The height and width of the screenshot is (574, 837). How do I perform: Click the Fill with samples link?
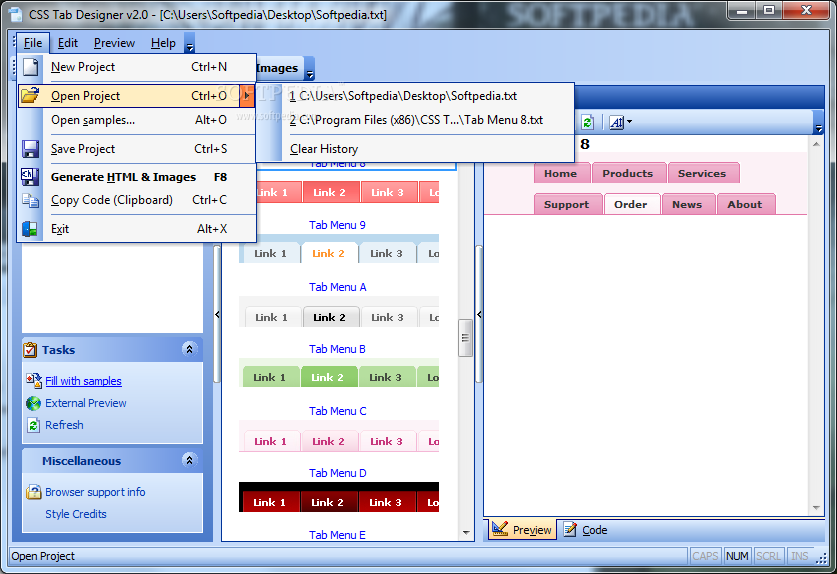tap(83, 381)
